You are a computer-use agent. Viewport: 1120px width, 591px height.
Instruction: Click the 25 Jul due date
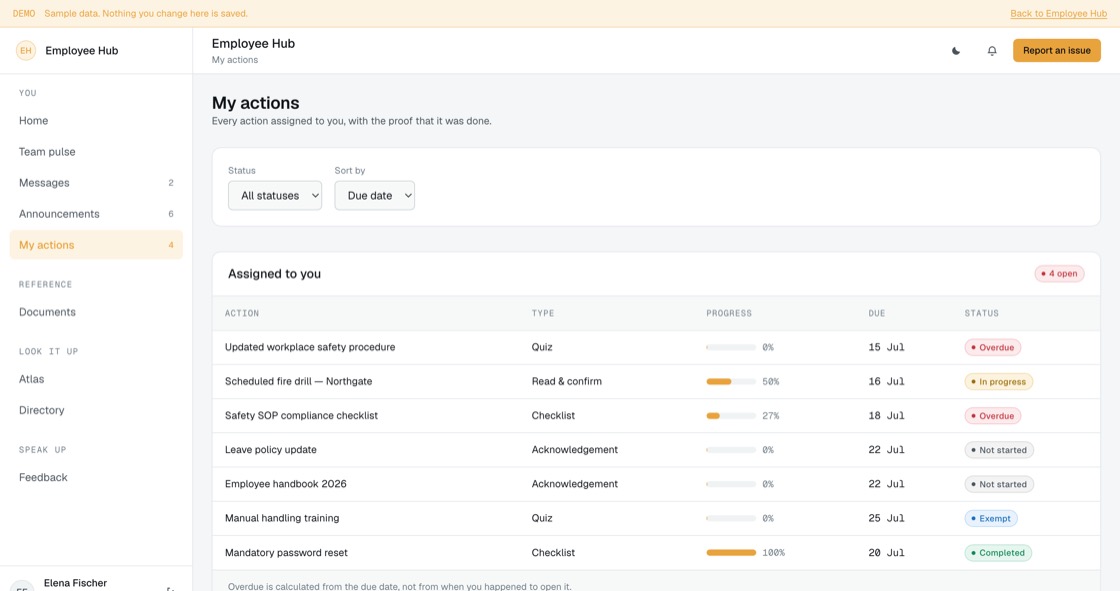click(886, 519)
